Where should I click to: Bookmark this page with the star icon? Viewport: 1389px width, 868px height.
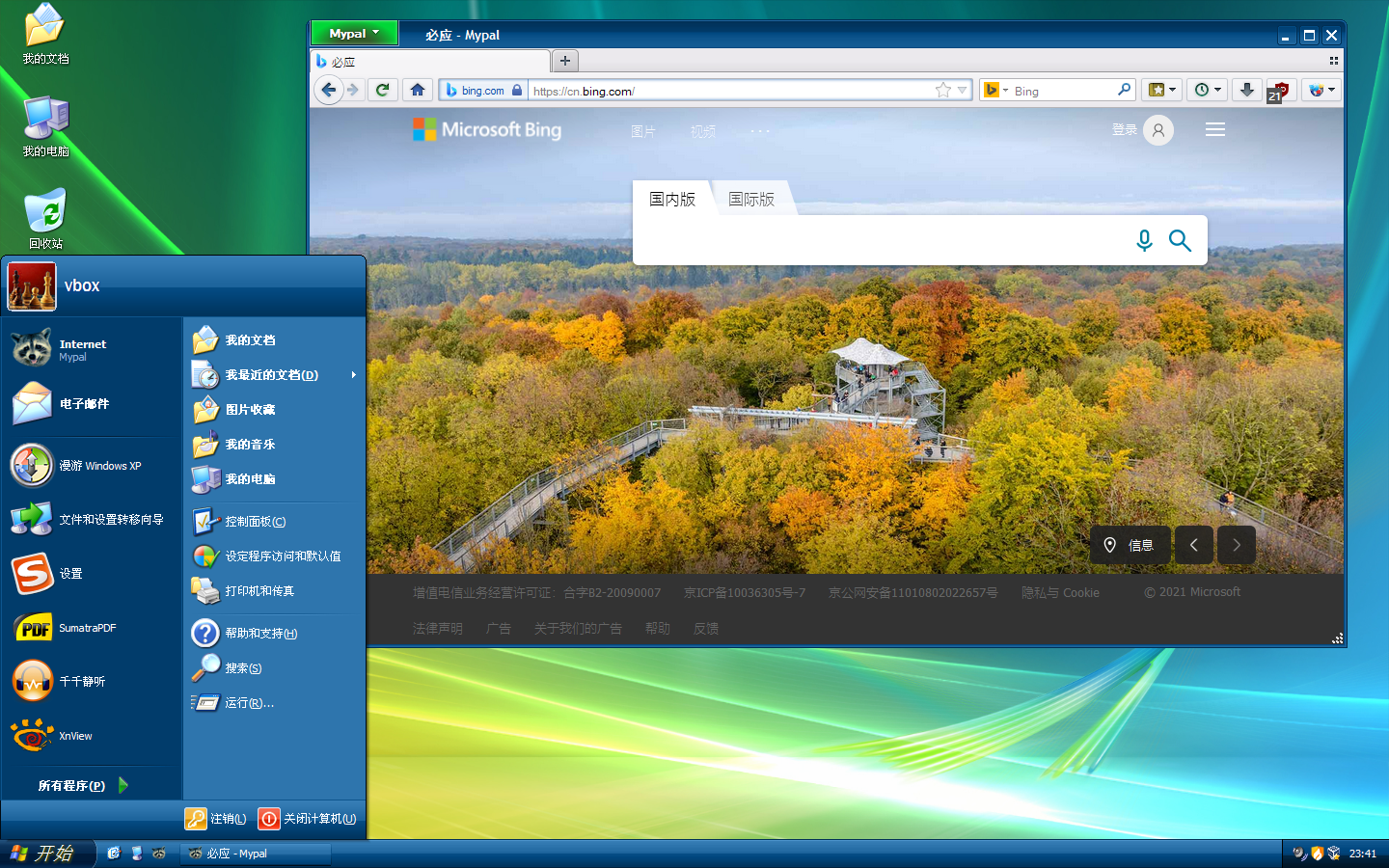942,90
